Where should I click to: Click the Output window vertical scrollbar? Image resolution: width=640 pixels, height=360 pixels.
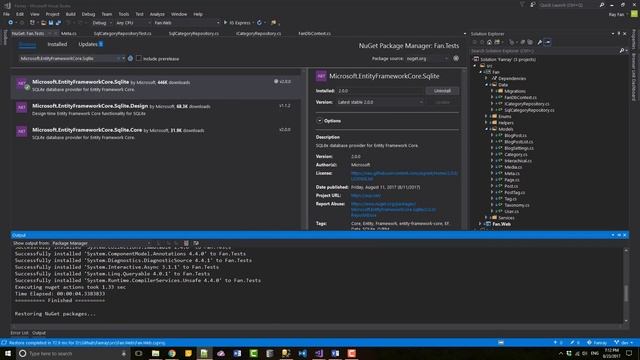click(x=626, y=285)
